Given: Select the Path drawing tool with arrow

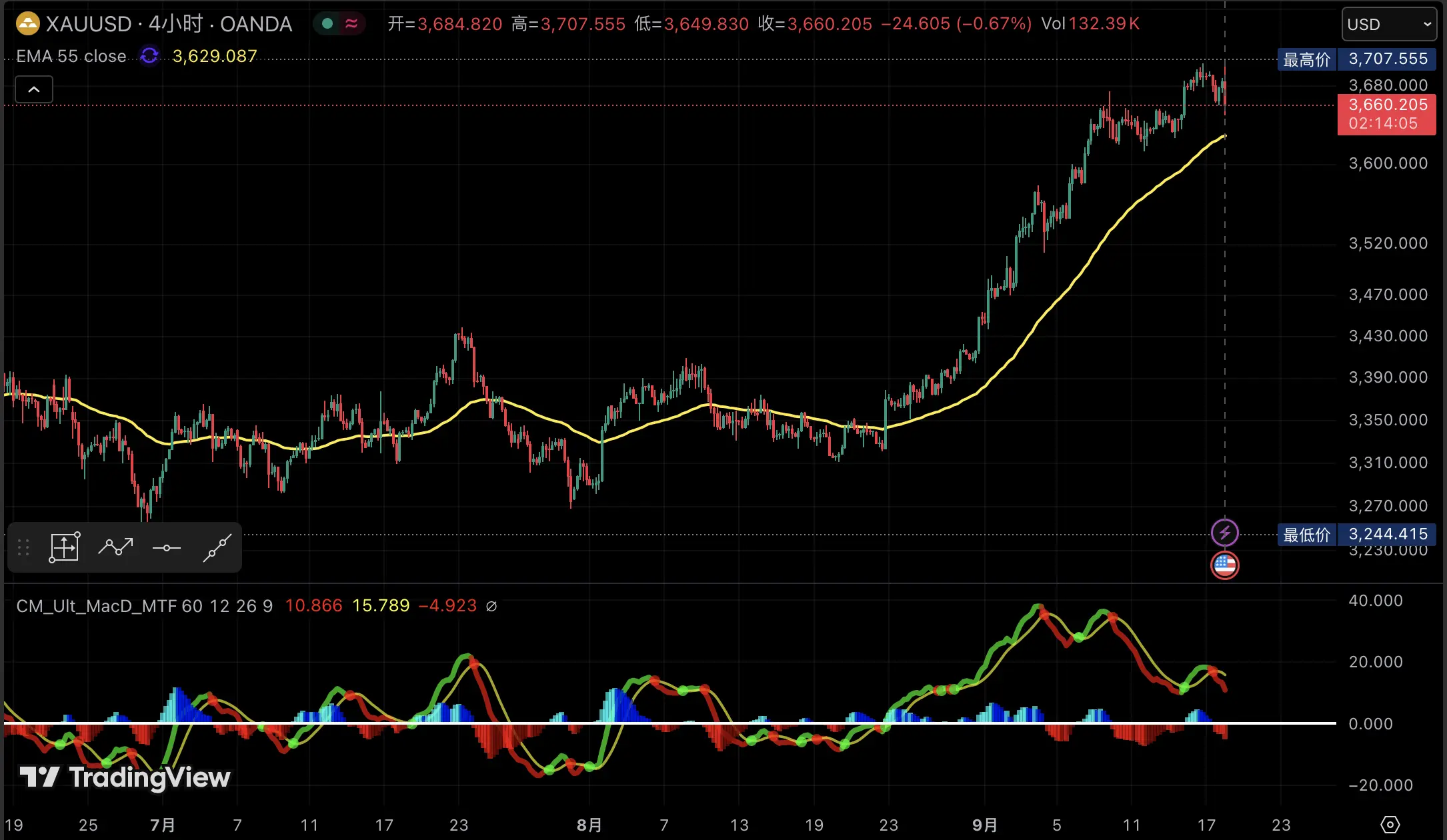Looking at the screenshot, I should click(x=115, y=548).
